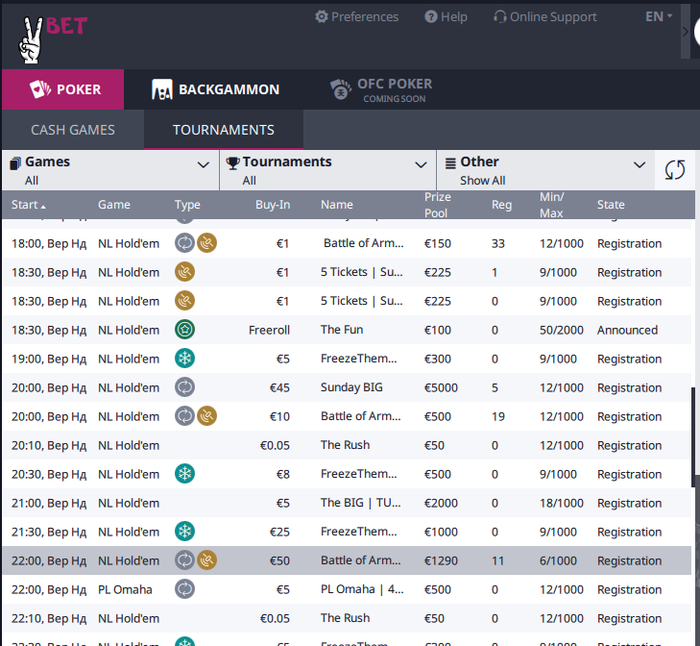Click snowflake icon on 20:30 FreezeThem row
Screen dimensions: 700x646
coord(184,474)
